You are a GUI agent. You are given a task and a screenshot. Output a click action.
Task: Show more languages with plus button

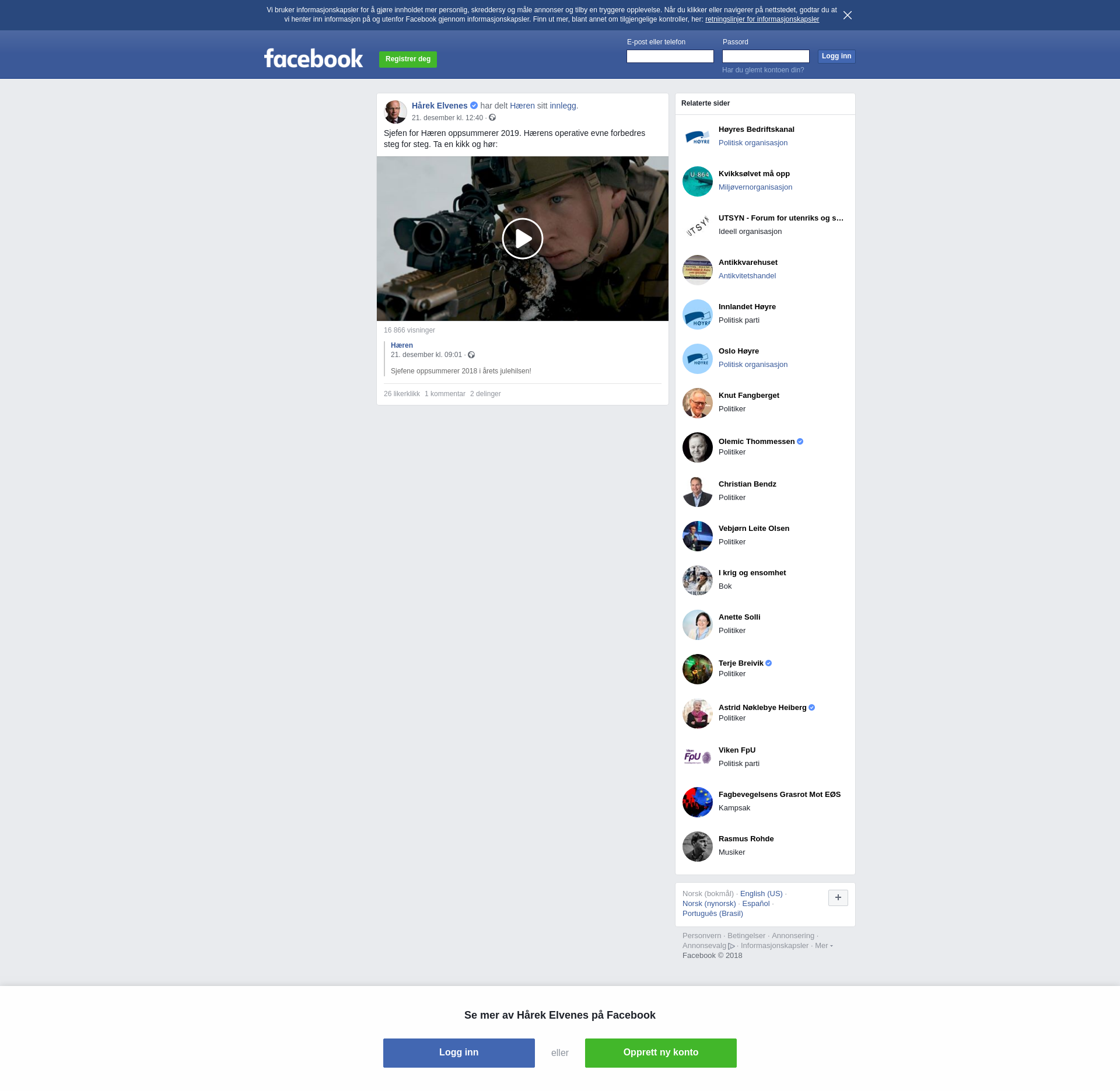click(x=838, y=898)
